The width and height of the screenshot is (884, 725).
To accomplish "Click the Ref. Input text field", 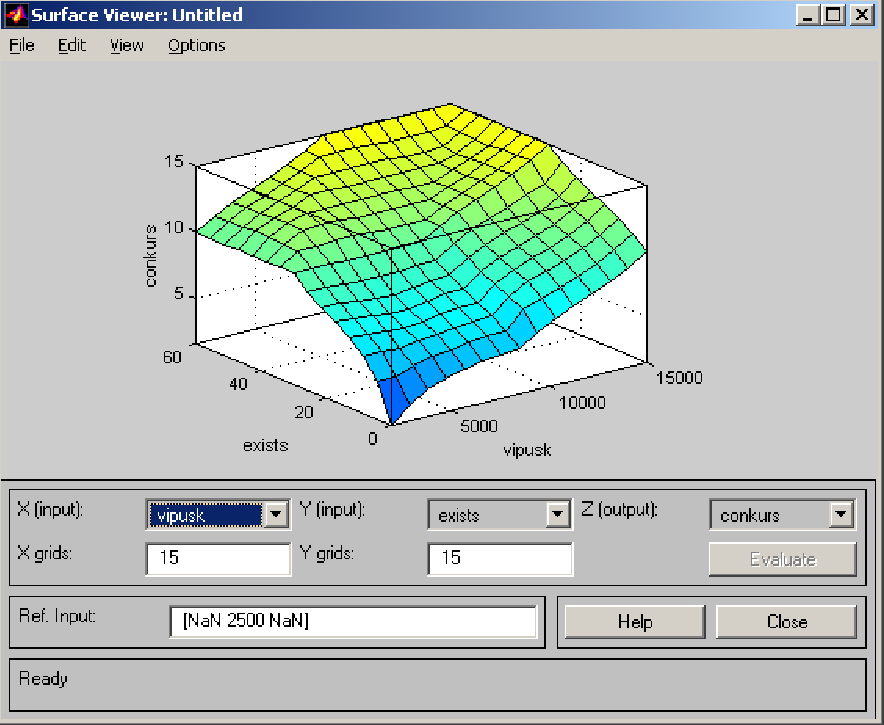I will coord(353,621).
